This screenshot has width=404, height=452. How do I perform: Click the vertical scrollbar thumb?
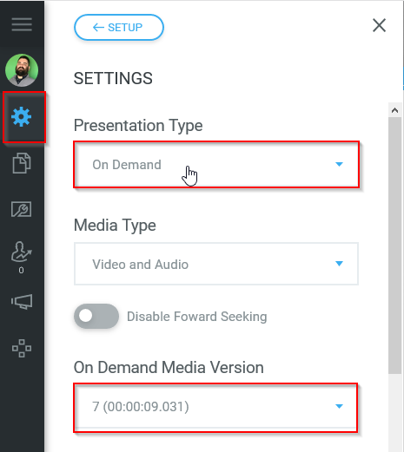(395, 245)
